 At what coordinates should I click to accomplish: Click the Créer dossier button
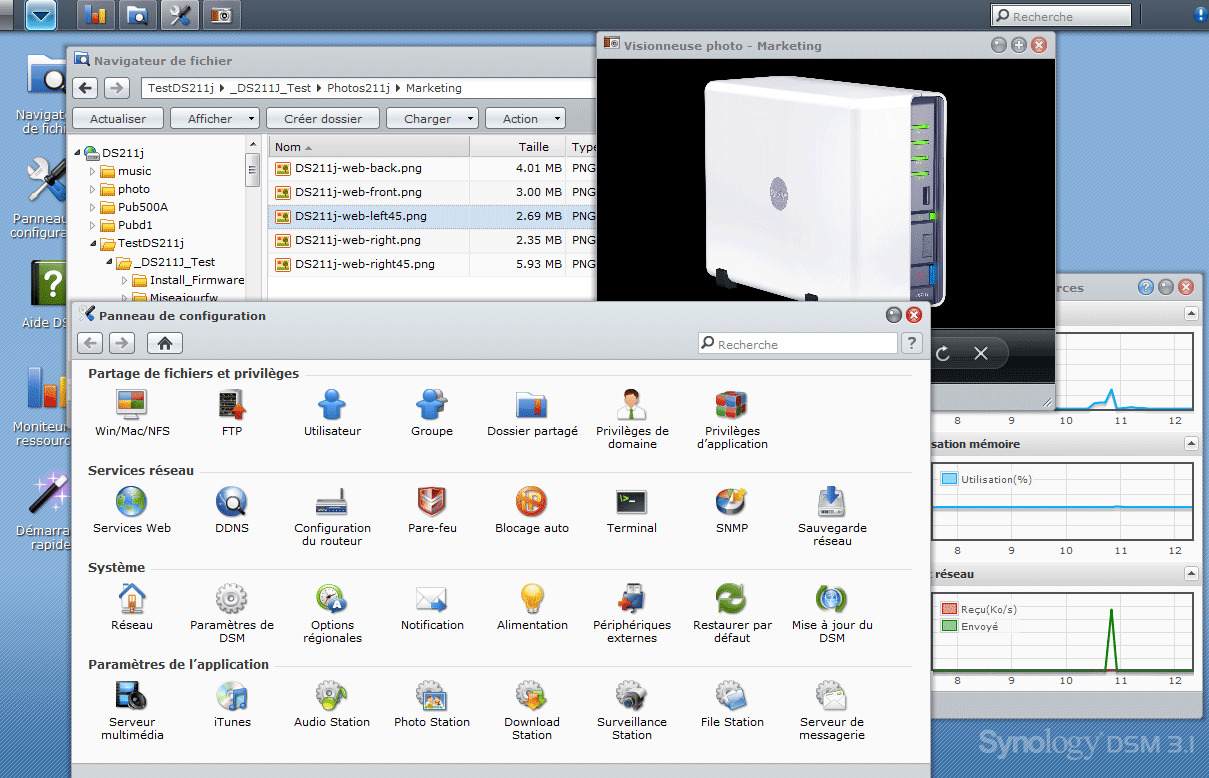point(323,118)
